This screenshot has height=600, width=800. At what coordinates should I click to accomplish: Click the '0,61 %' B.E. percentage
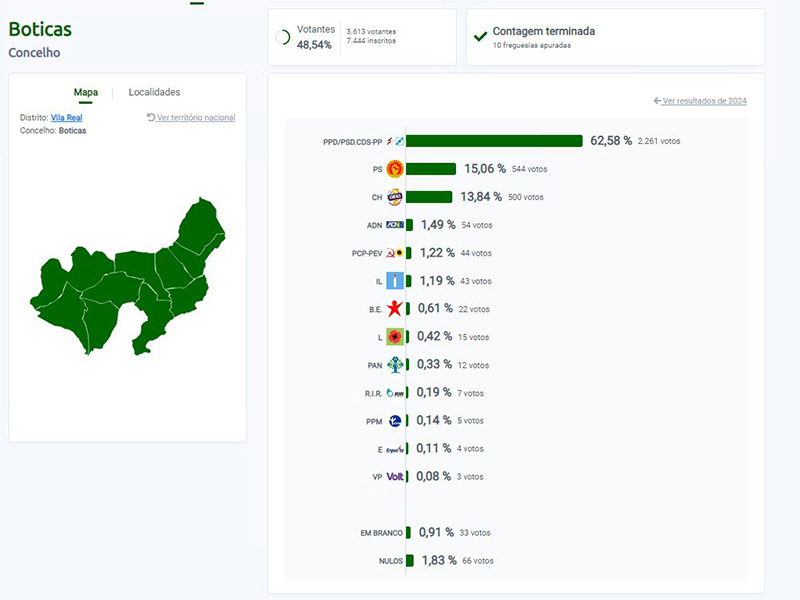point(435,309)
